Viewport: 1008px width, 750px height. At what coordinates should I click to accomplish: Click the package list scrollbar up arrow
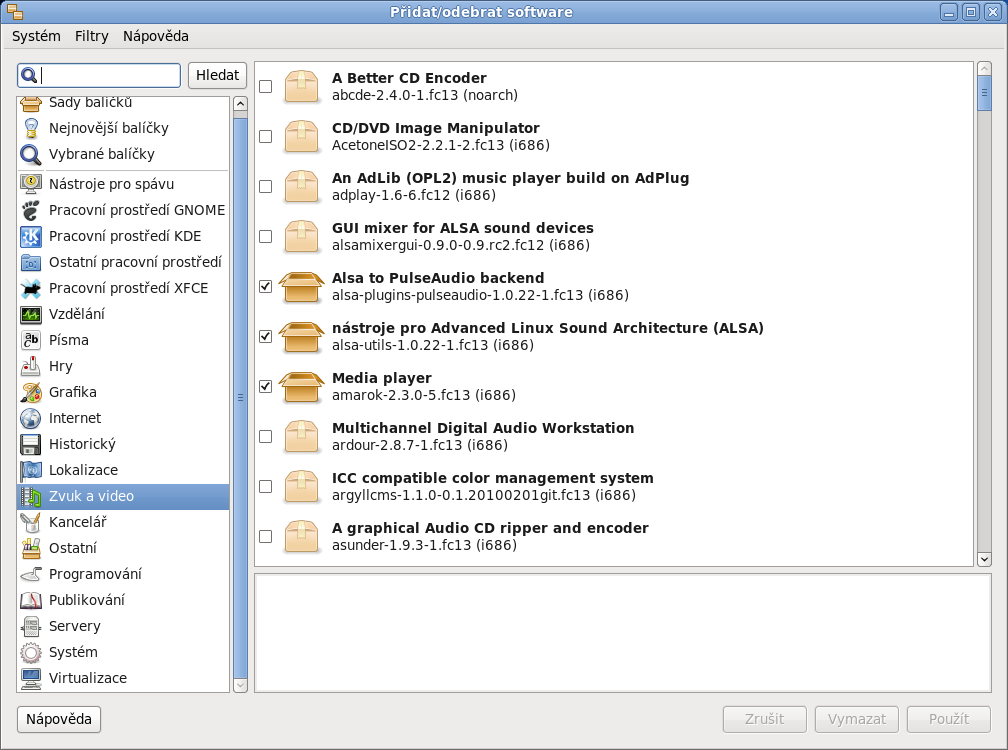[984, 68]
